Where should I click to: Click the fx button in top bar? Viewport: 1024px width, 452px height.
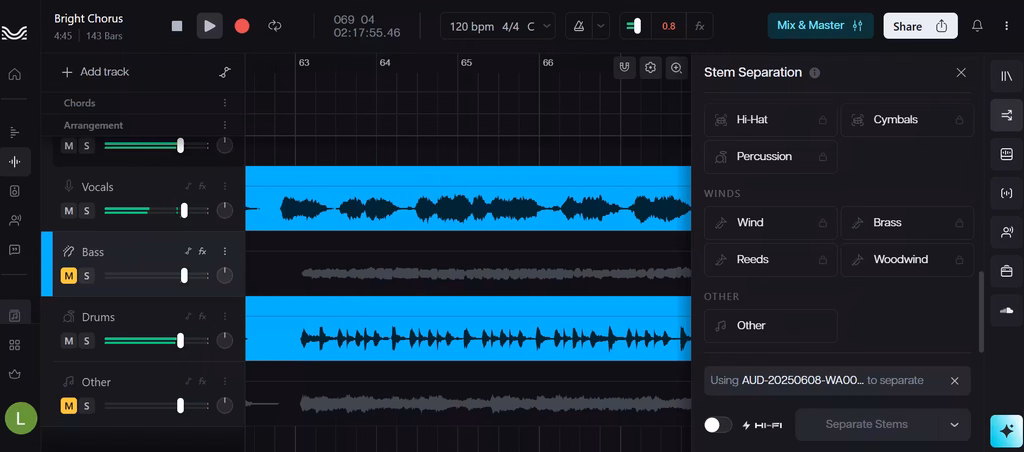(x=699, y=26)
